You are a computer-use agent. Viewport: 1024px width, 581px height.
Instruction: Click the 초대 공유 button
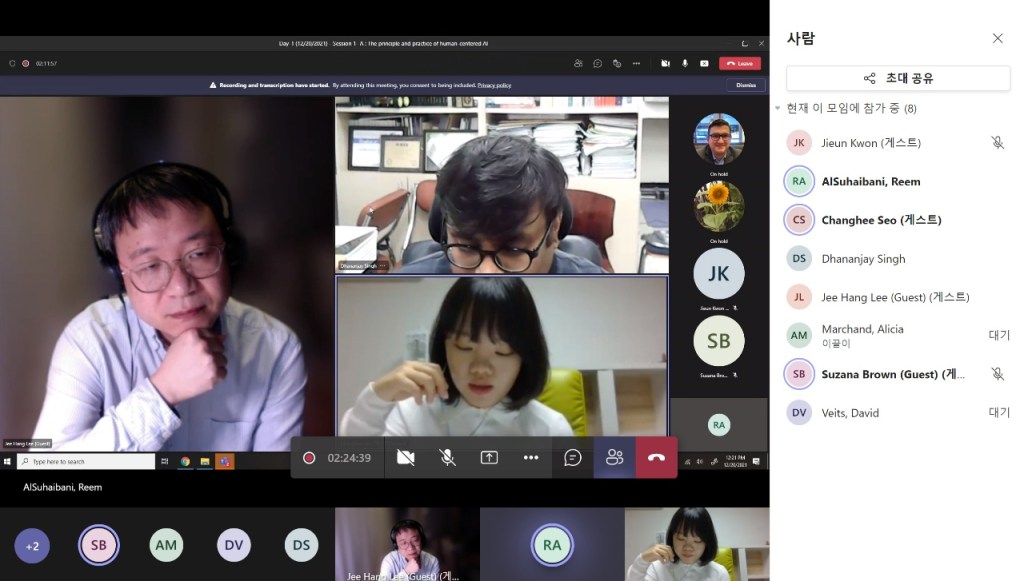898,78
